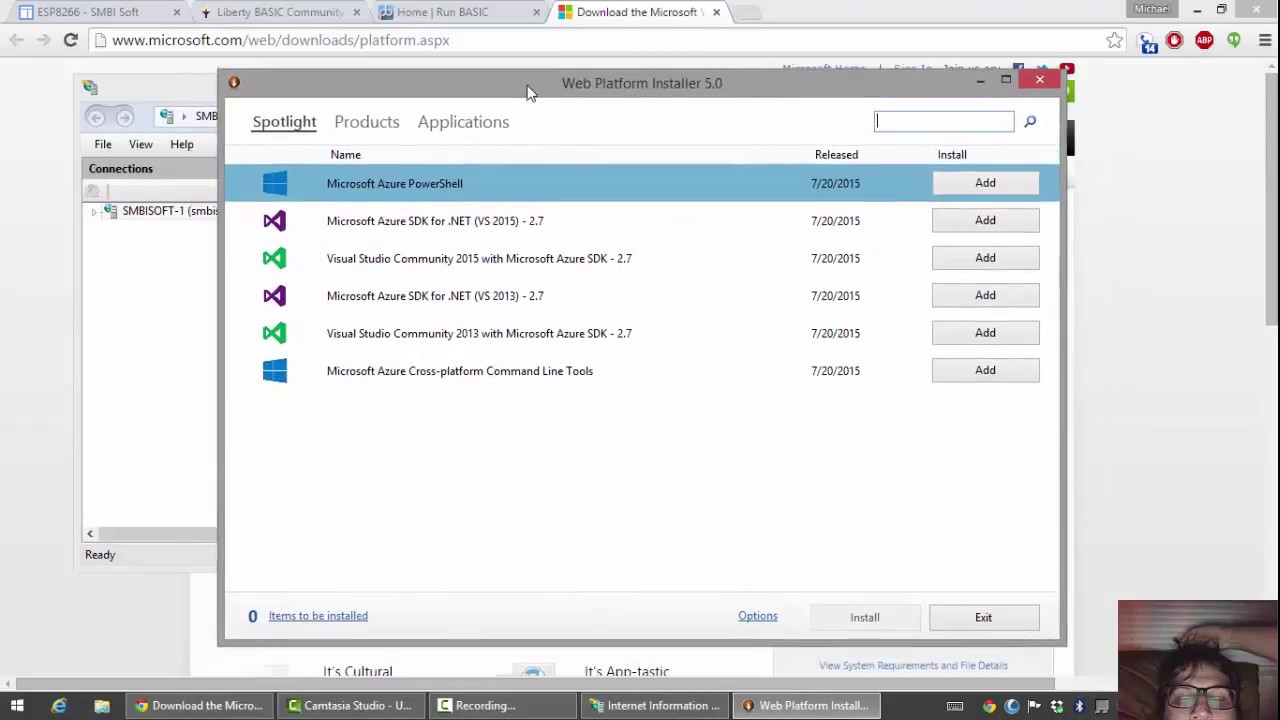Open the phone extension with badge 14
Image resolution: width=1280 pixels, height=720 pixels.
(x=1146, y=41)
